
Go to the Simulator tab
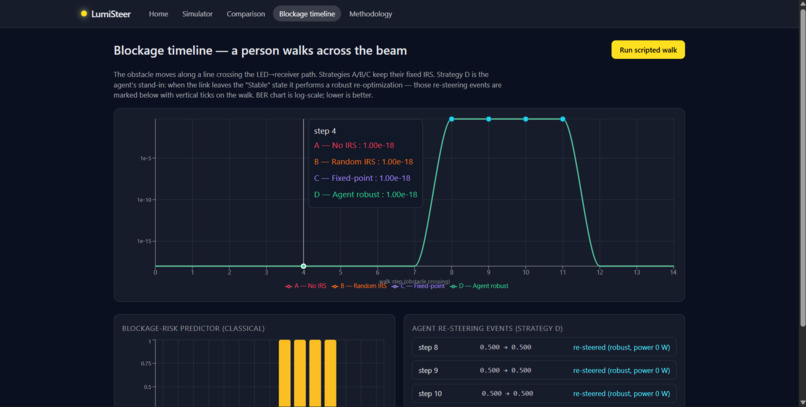coord(197,14)
